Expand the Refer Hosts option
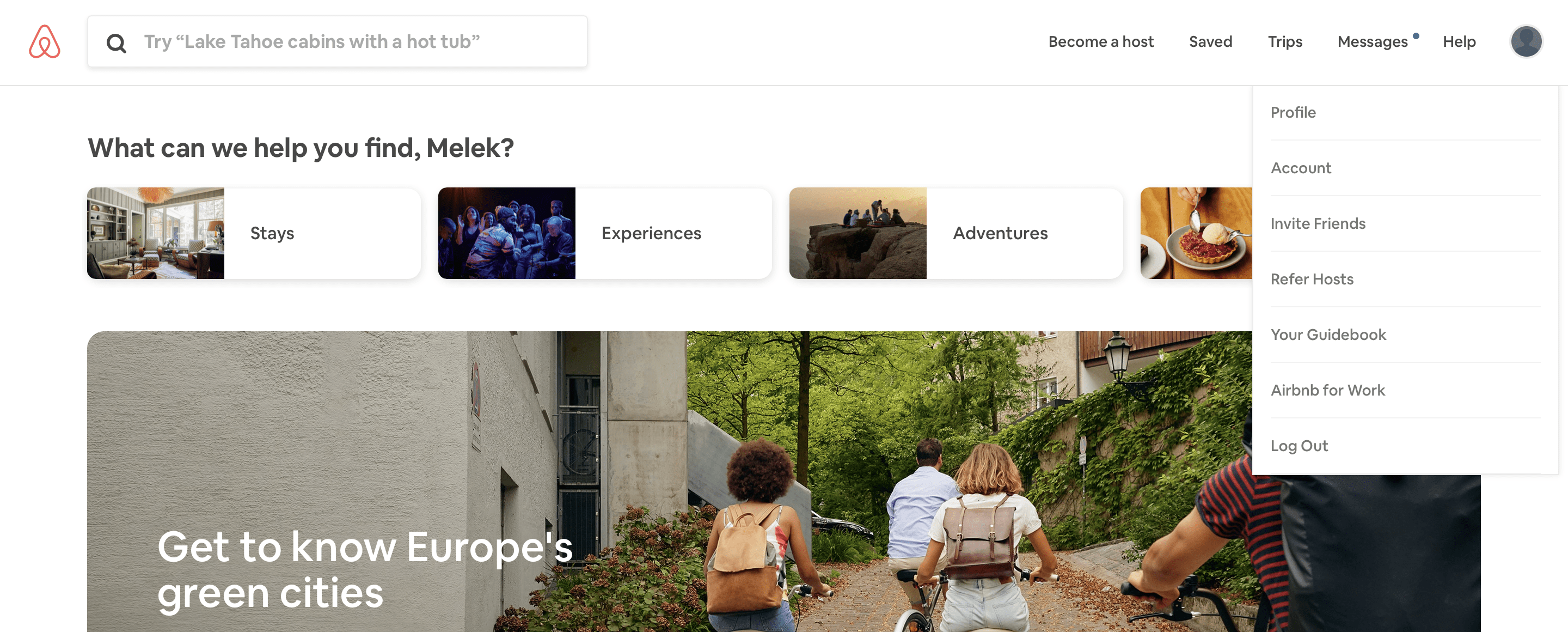The image size is (1568, 632). 1312,278
